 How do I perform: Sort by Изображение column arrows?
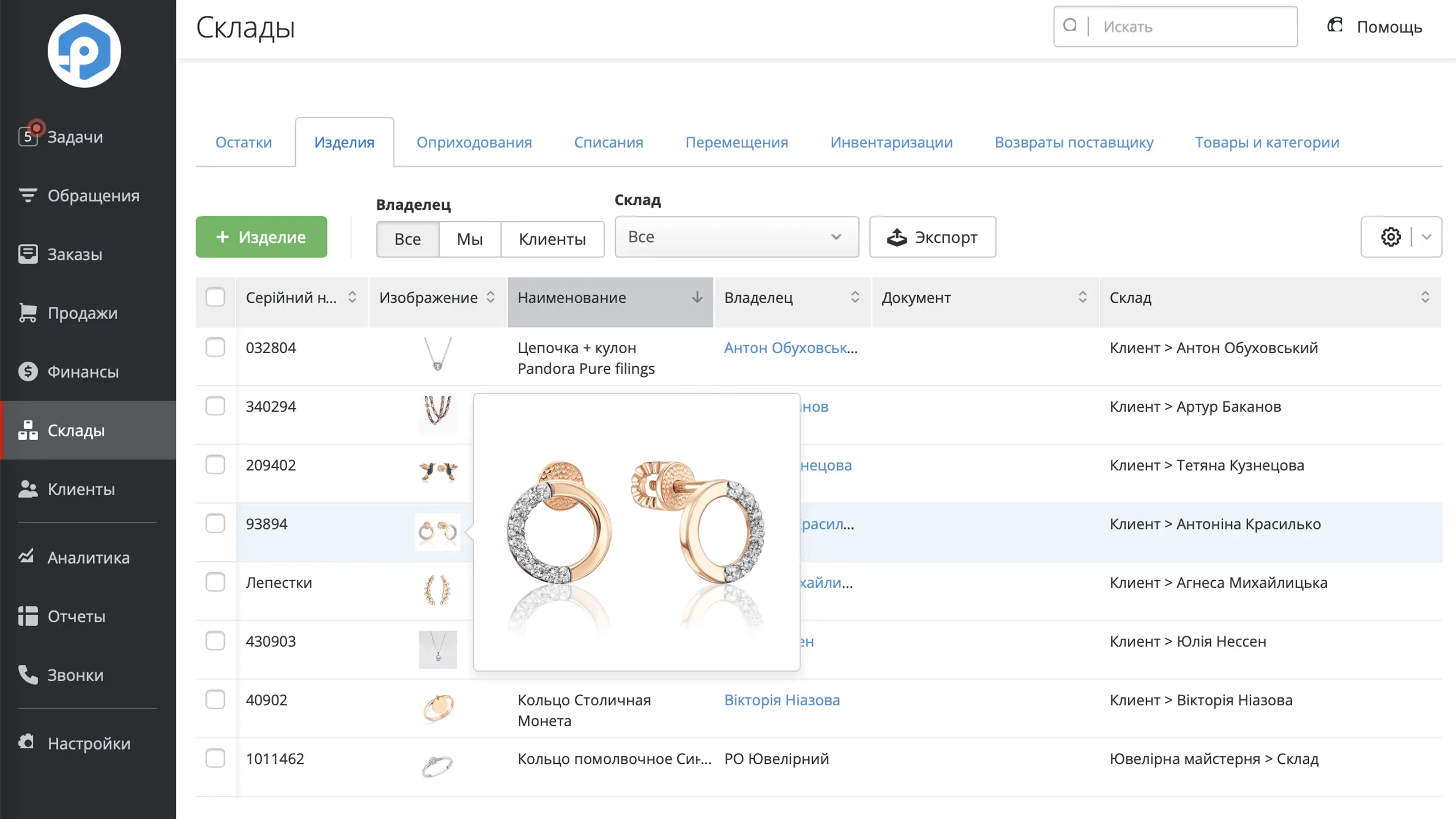pyautogui.click(x=491, y=297)
